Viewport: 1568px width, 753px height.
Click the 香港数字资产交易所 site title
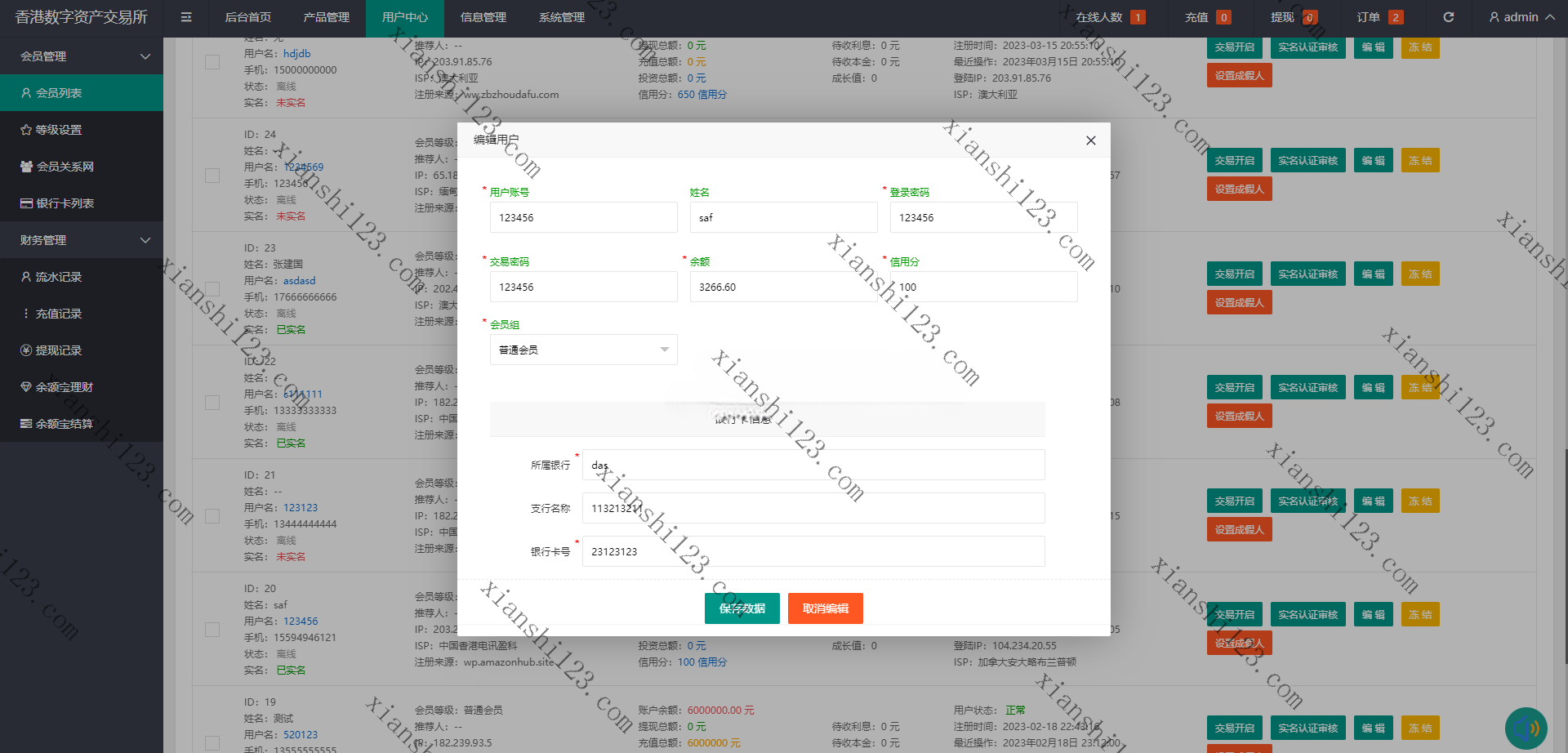pos(82,17)
